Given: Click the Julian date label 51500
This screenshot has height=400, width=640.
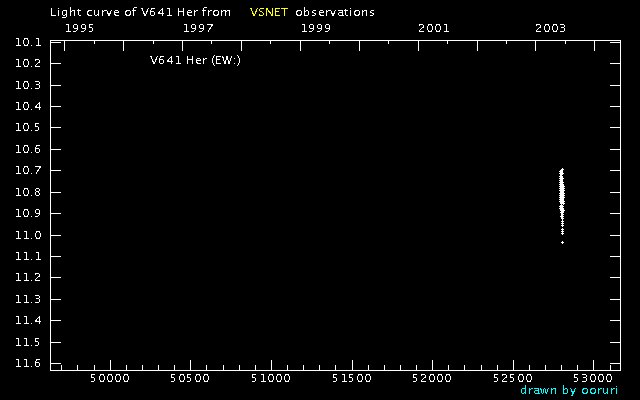Looking at the screenshot, I should point(352,378).
